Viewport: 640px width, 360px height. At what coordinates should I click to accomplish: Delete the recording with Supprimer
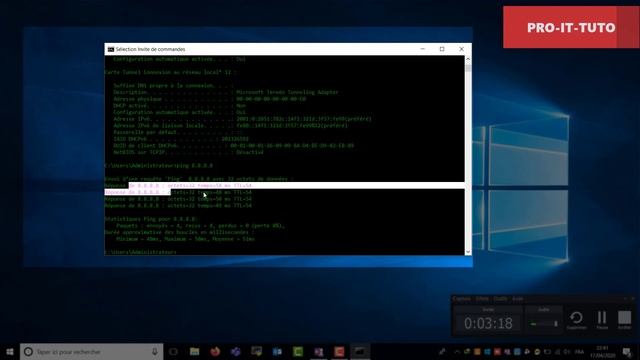(x=576, y=320)
